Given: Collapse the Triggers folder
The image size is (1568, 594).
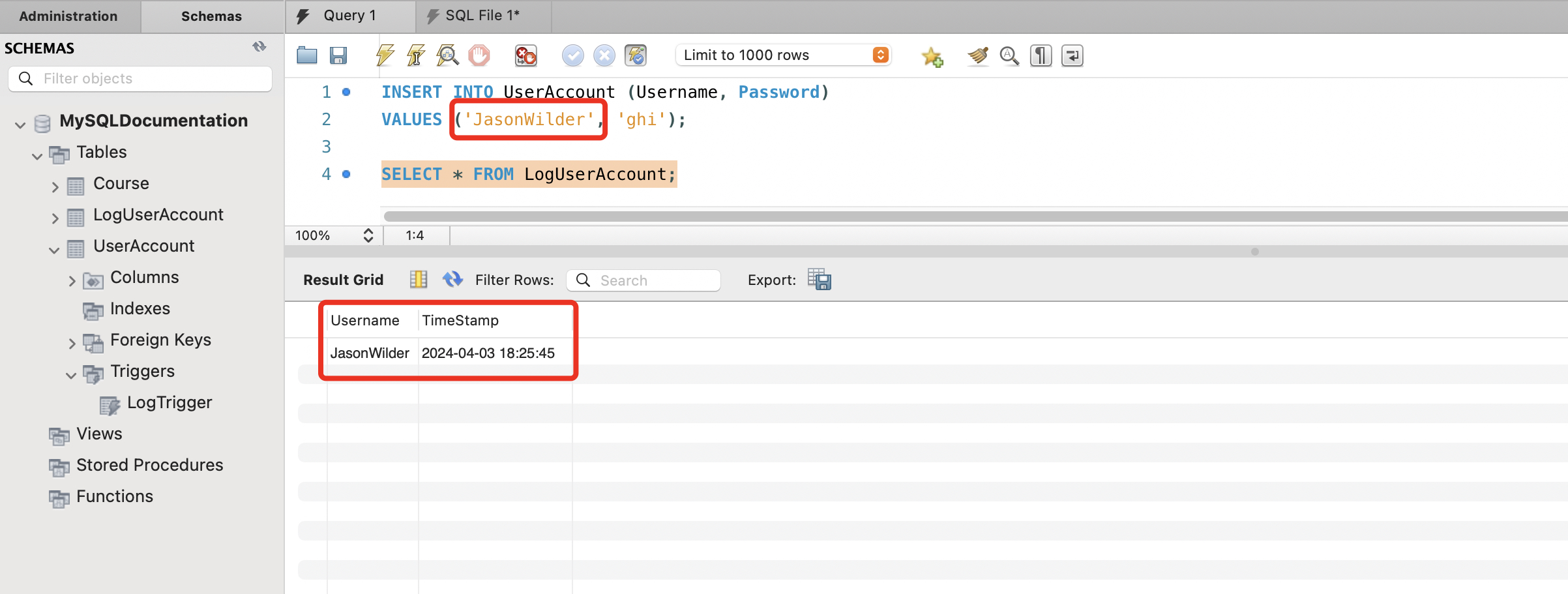Looking at the screenshot, I should click(x=71, y=375).
